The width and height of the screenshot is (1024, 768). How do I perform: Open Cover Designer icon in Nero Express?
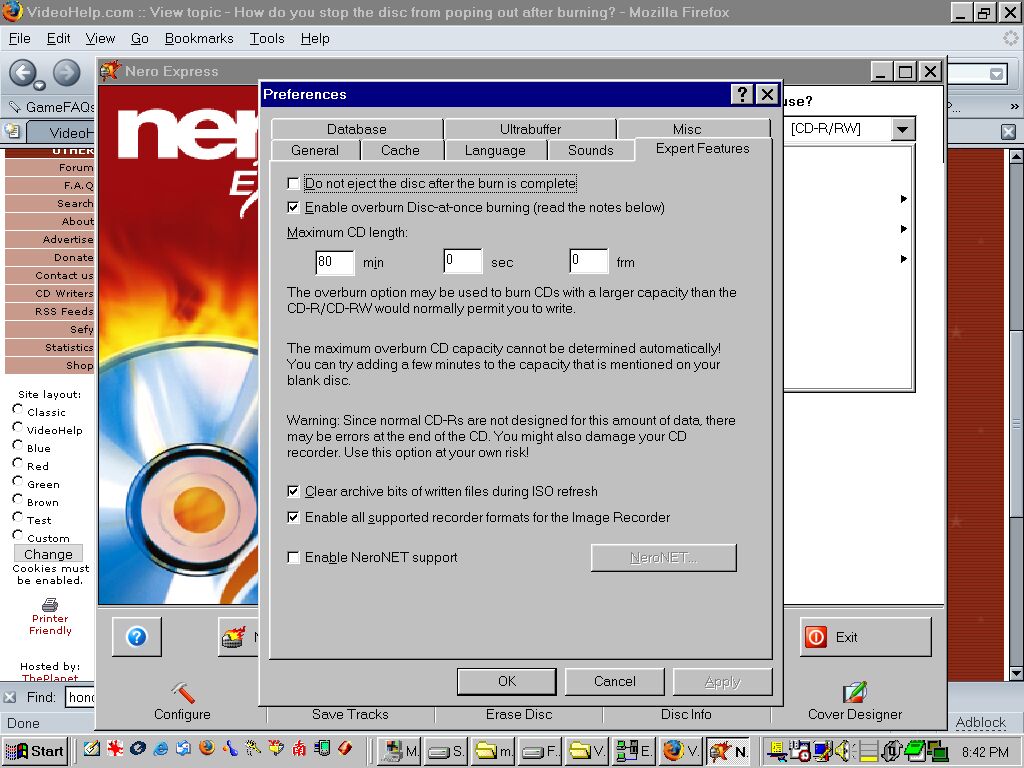pyautogui.click(x=854, y=692)
